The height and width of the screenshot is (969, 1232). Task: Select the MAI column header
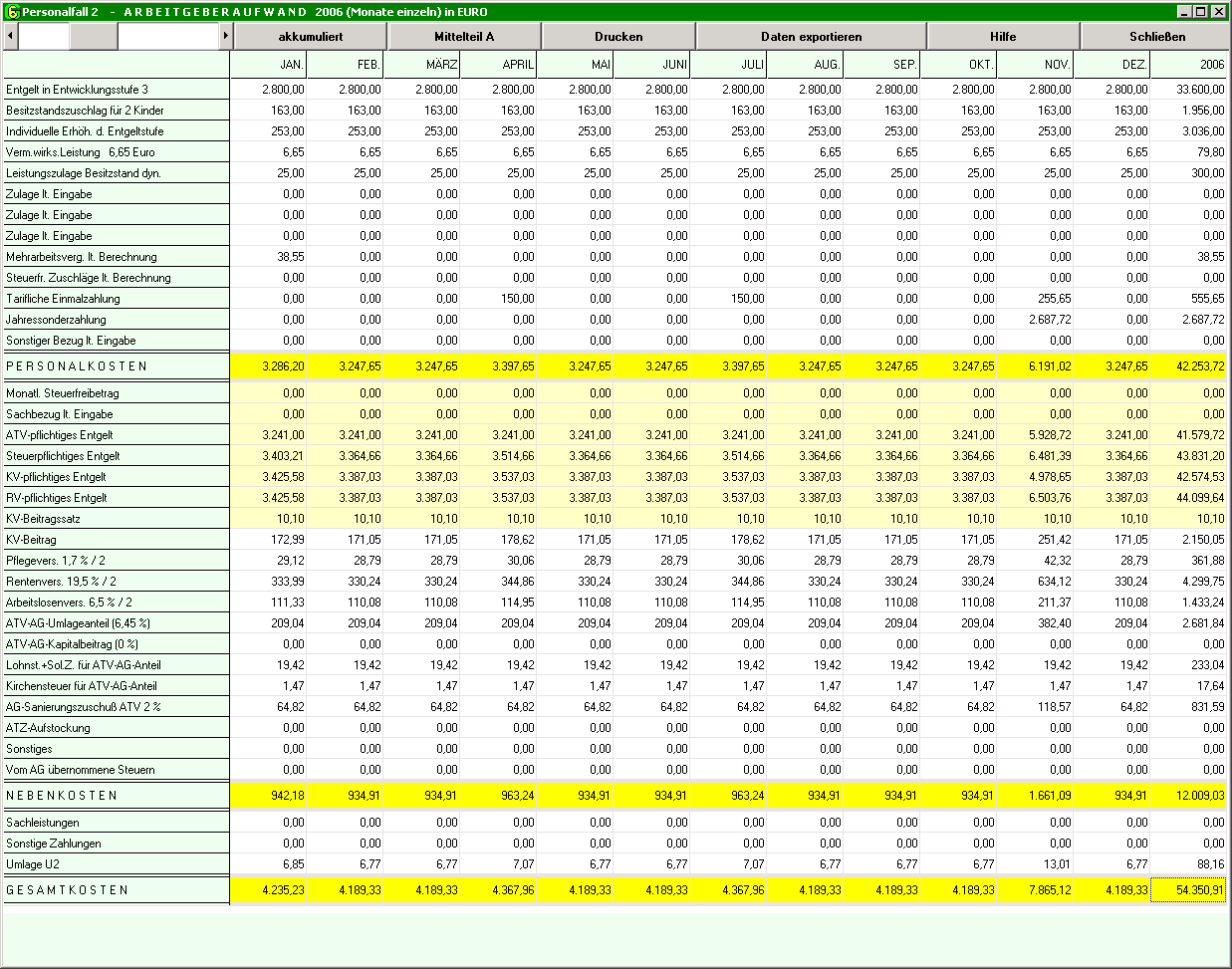(x=576, y=65)
